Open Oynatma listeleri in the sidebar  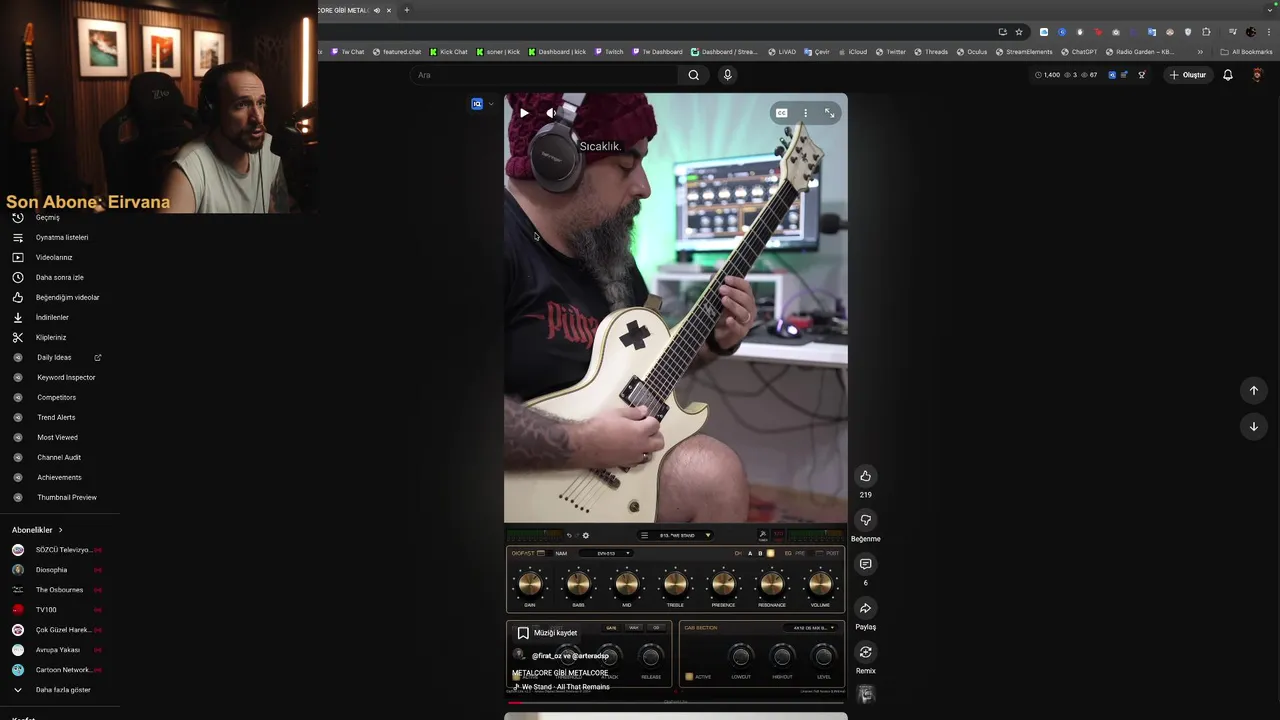click(60, 237)
